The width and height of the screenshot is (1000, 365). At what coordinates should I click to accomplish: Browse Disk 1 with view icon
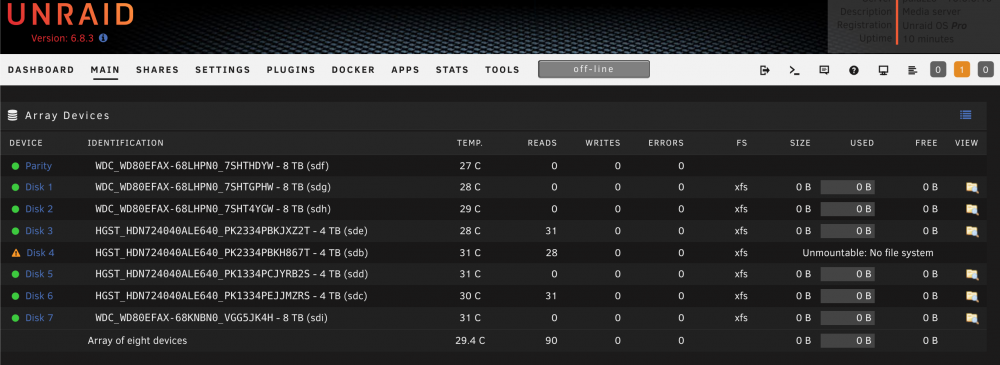click(971, 188)
